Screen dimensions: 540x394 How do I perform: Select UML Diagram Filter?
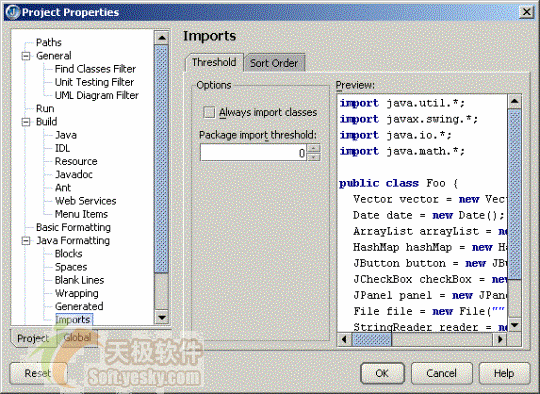[x=97, y=95]
